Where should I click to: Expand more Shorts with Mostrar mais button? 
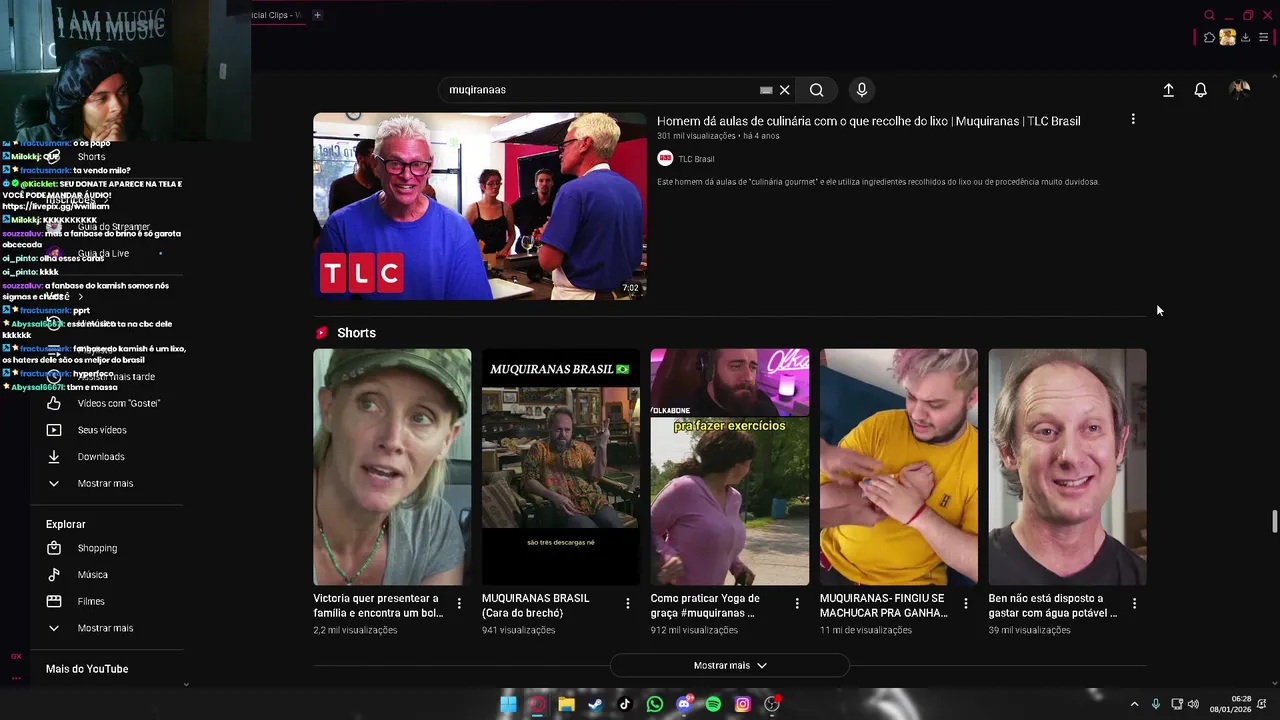tap(730, 665)
